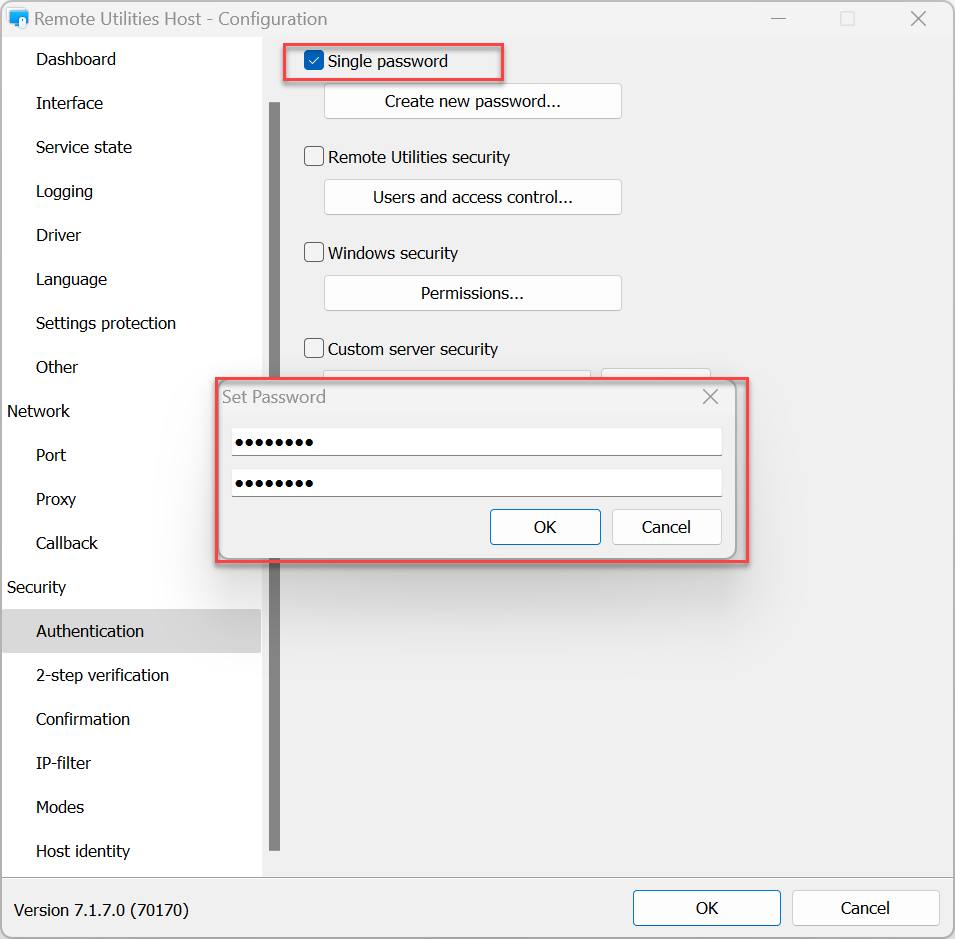The height and width of the screenshot is (939, 955).
Task: Enable the Windows security checkbox
Action: (x=314, y=253)
